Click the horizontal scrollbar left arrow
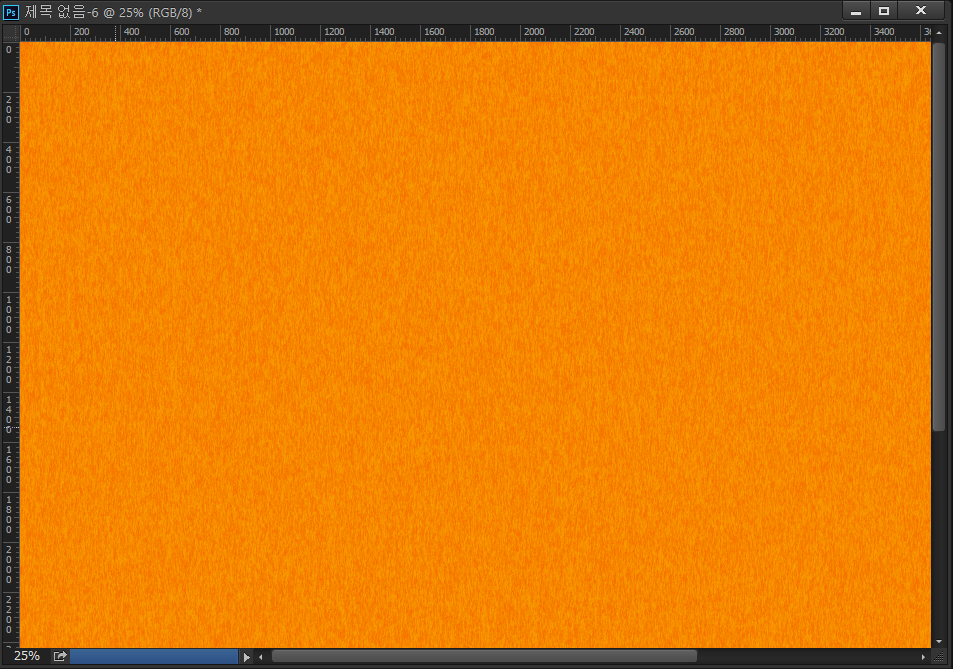 [x=261, y=657]
